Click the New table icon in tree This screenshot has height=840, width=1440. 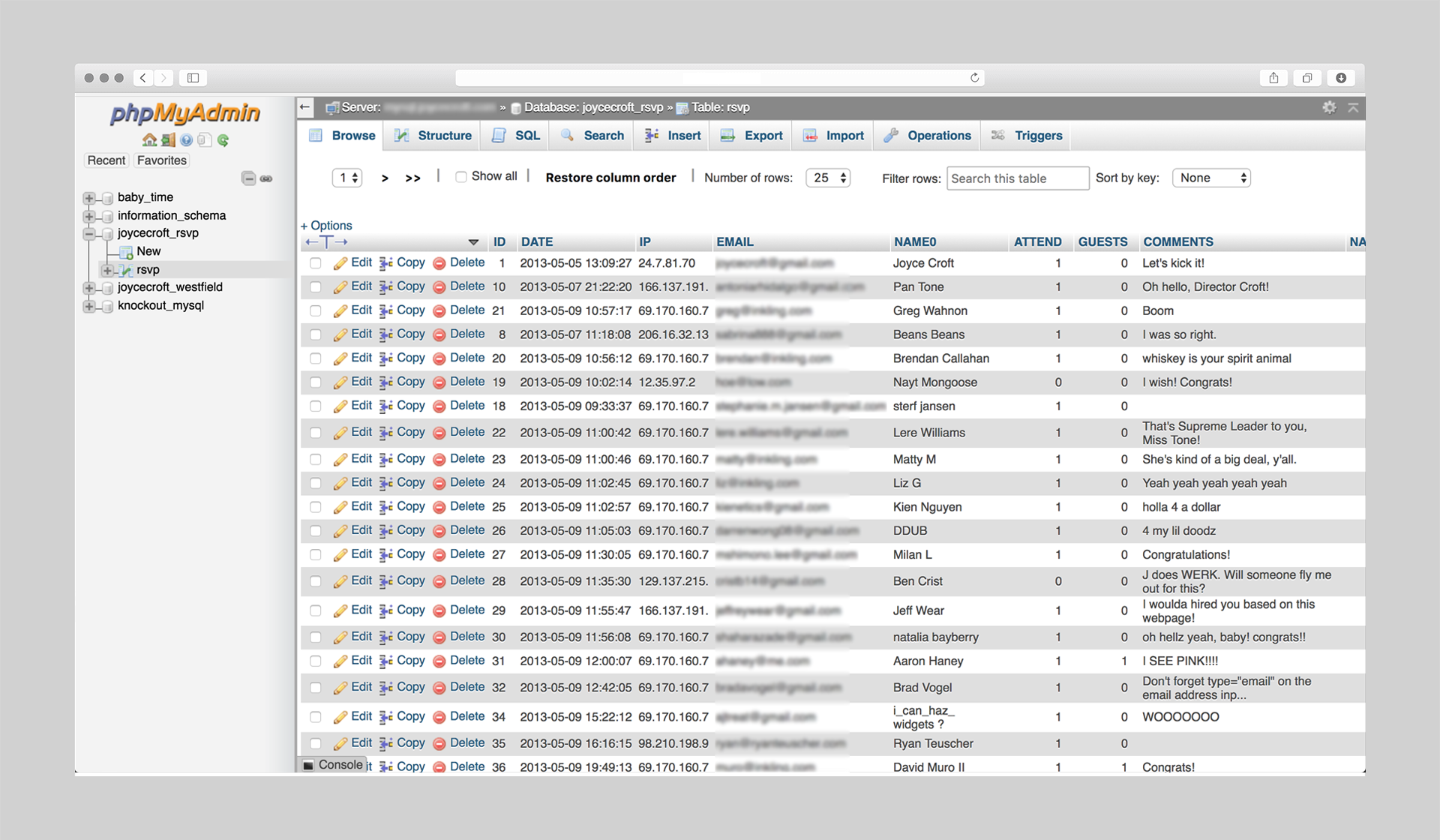pyautogui.click(x=126, y=252)
